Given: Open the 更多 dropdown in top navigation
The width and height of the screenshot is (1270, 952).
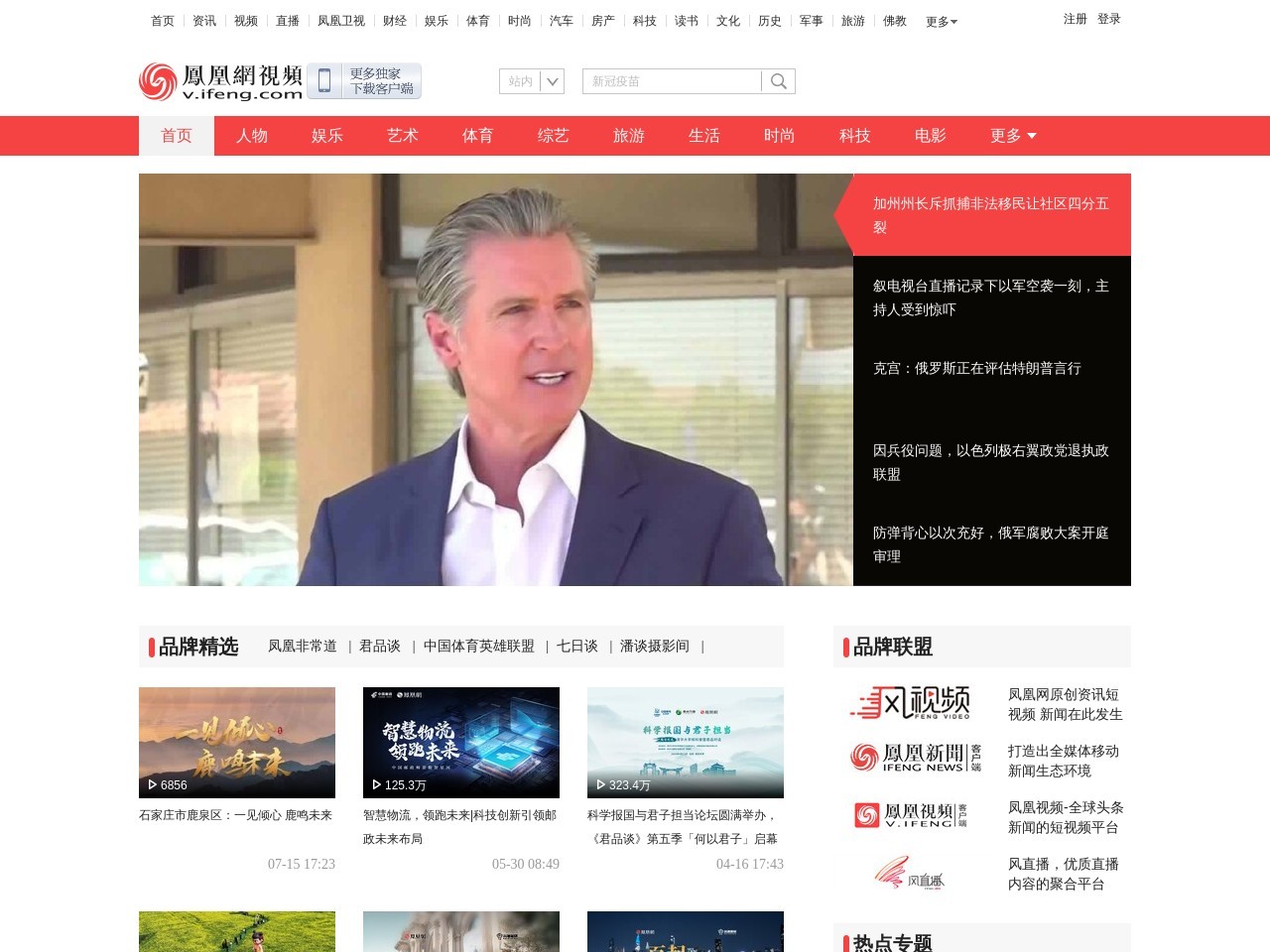Looking at the screenshot, I should coord(939,21).
